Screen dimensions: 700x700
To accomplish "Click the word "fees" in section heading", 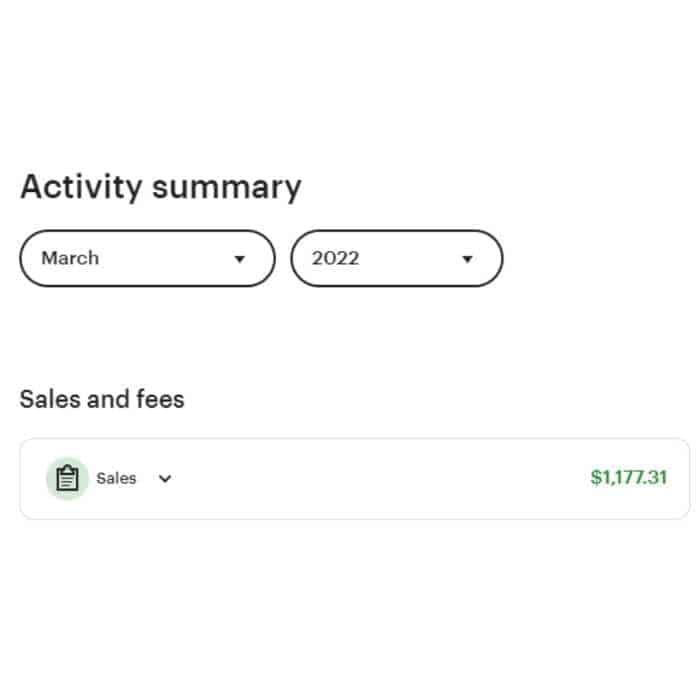I will (161, 399).
